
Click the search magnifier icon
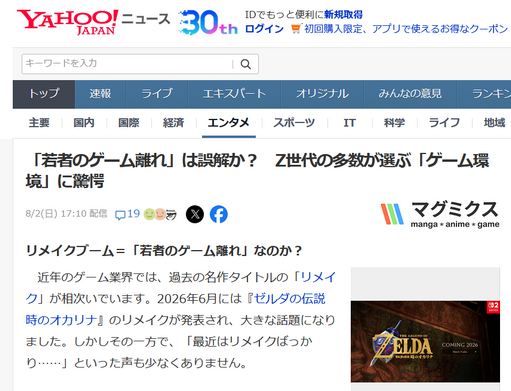point(246,64)
